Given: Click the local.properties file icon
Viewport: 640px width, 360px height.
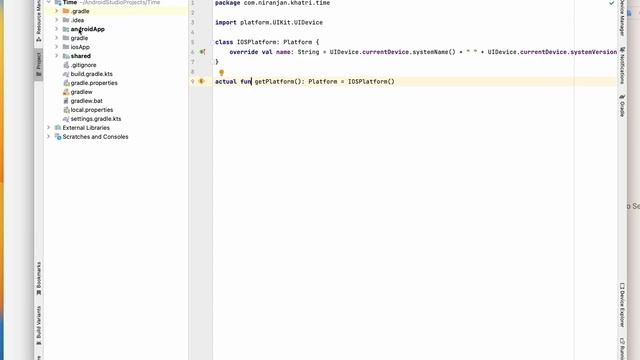Looking at the screenshot, I should 66,110.
